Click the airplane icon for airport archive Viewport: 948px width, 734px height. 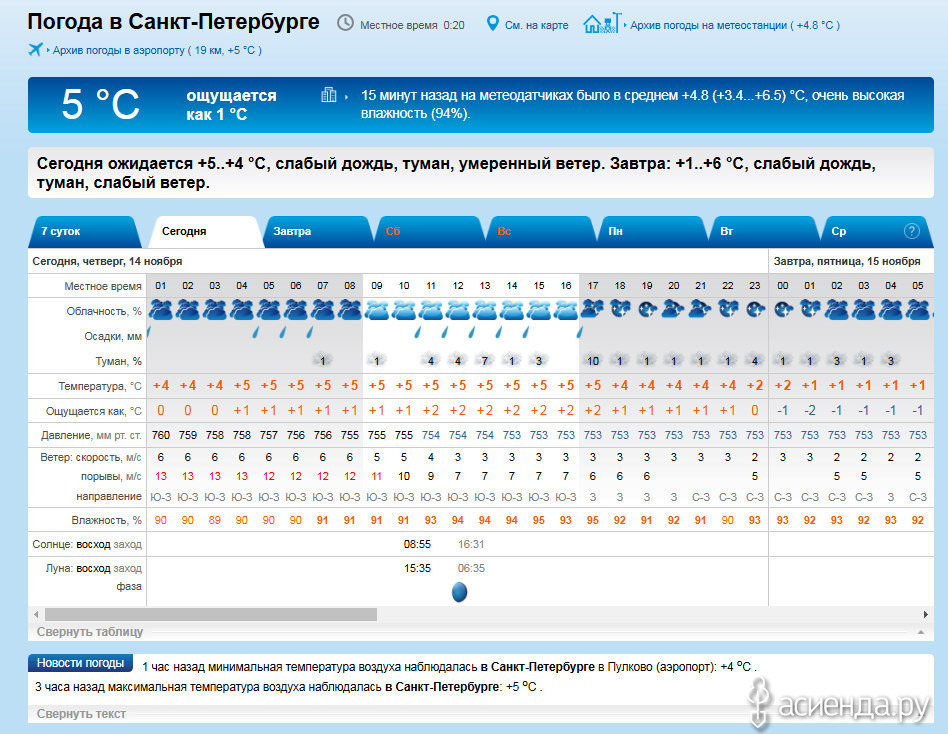tap(36, 50)
